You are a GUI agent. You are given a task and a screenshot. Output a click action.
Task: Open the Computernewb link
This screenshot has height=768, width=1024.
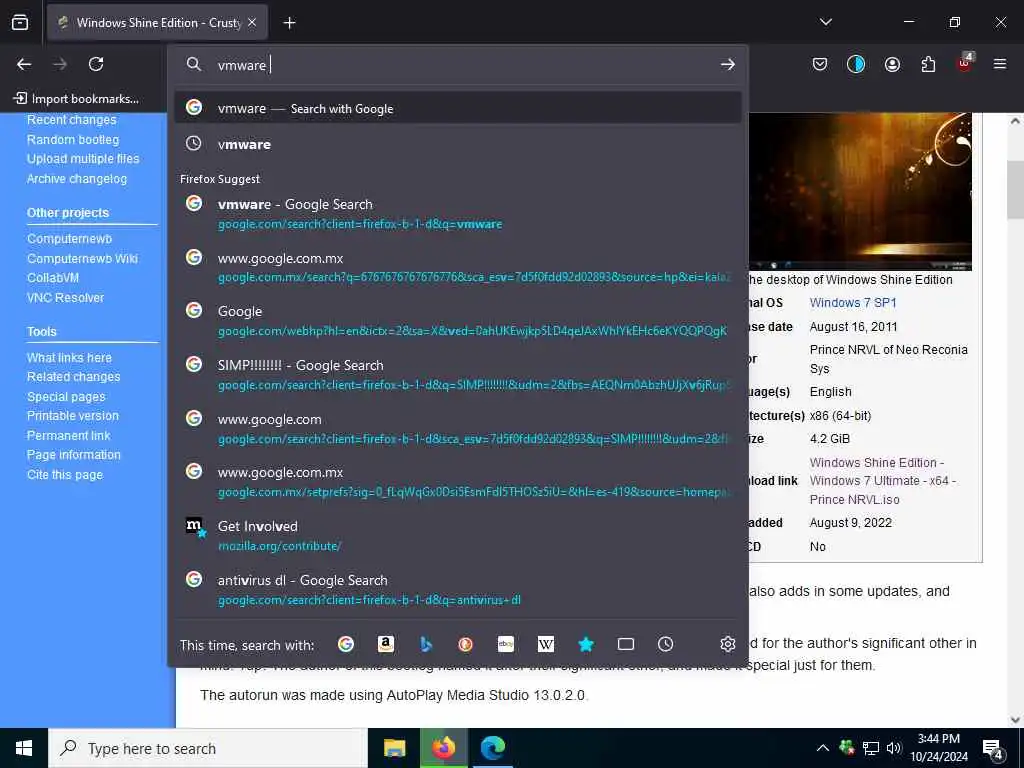(x=69, y=238)
